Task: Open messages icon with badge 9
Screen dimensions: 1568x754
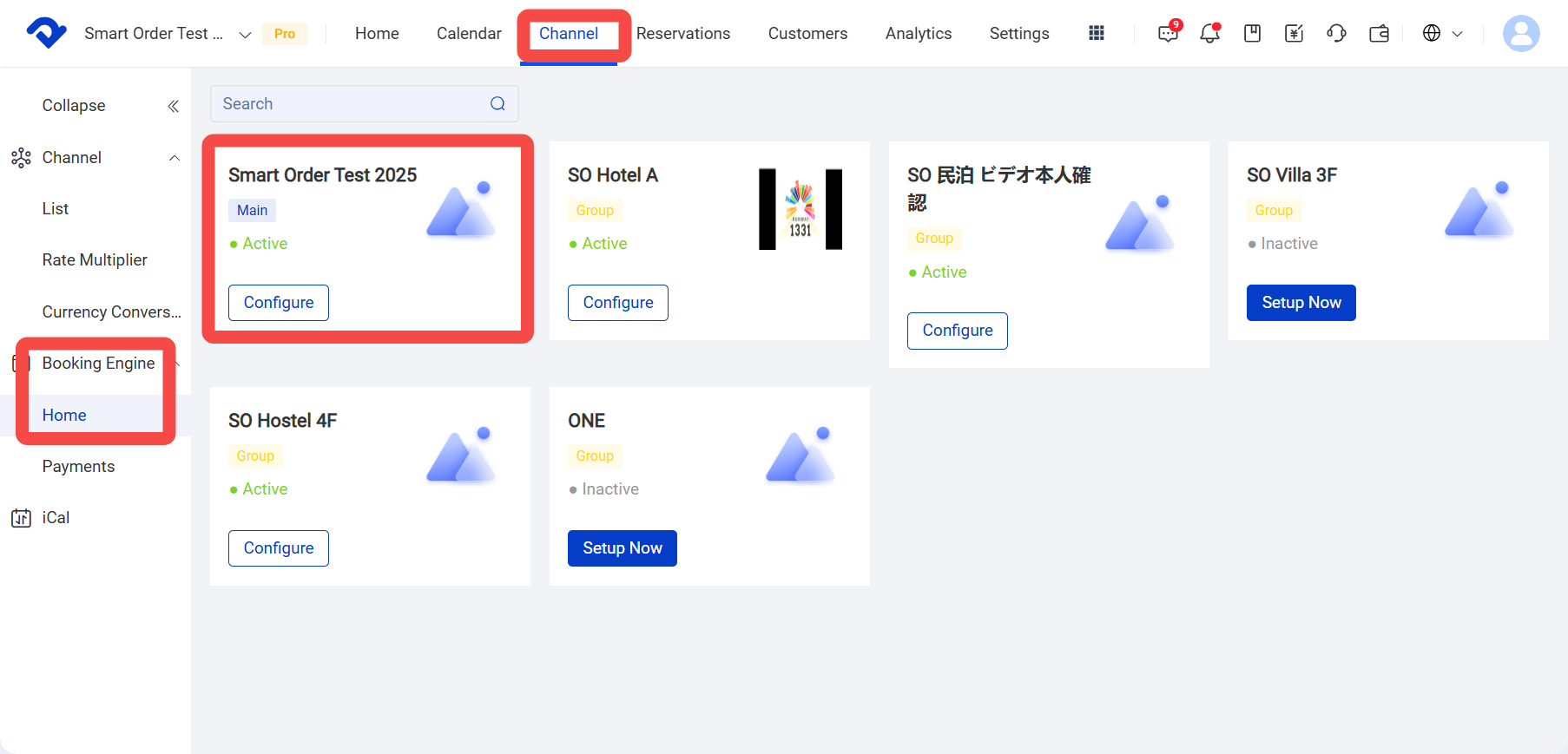Action: point(1169,33)
